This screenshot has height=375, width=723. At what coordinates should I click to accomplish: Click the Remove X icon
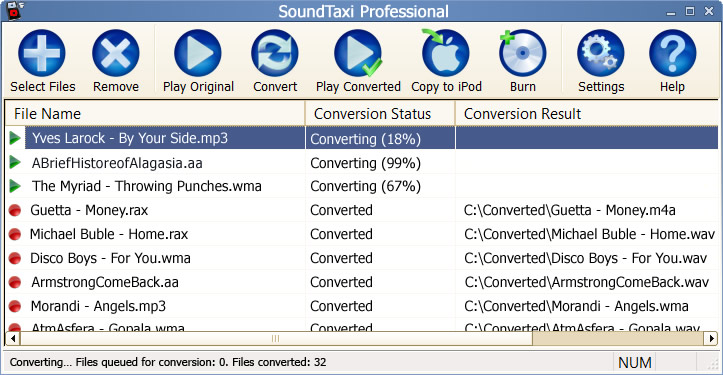tap(116, 53)
